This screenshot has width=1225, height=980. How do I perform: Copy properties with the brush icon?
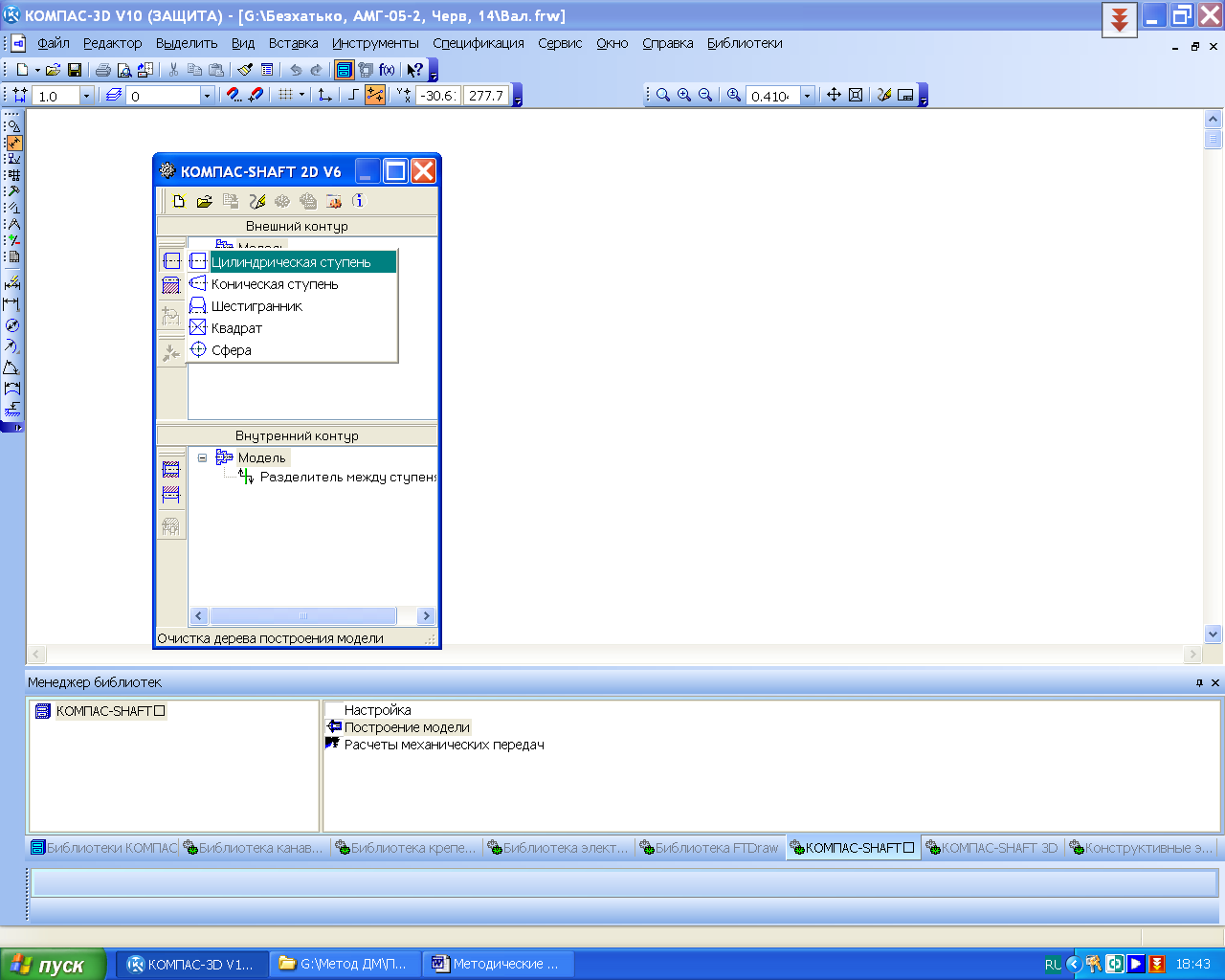(x=245, y=70)
